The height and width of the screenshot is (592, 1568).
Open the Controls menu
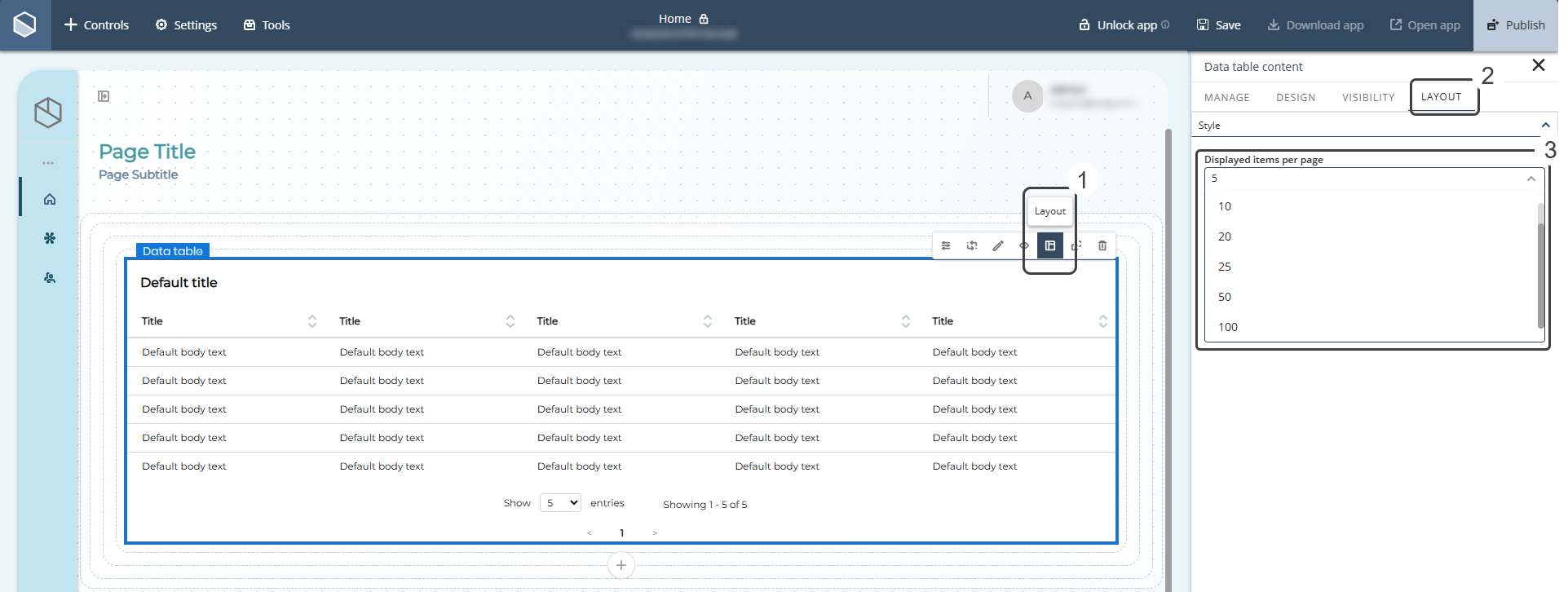coord(96,25)
